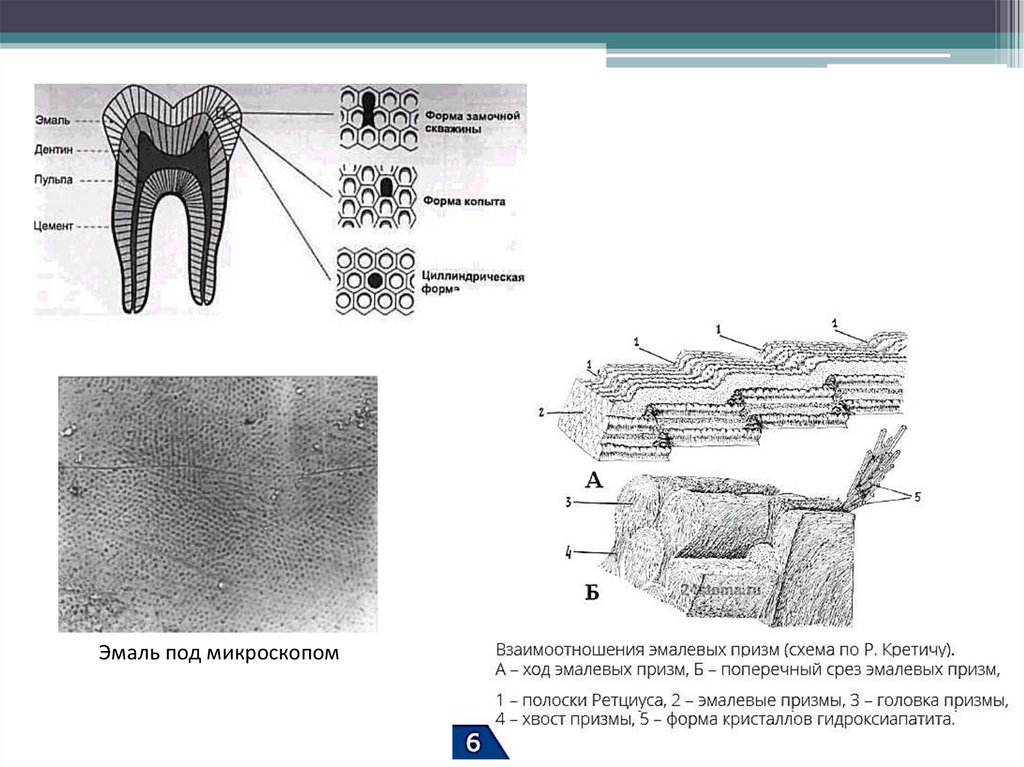Click the text 'Циллиндрическая форма'
1024x767 pixels.
[x=472, y=283]
